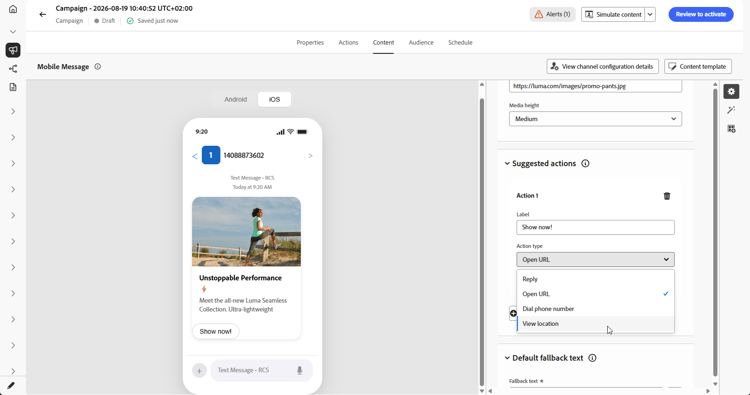Delete Action 1 with the trash icon
The width and height of the screenshot is (750, 395).
click(667, 196)
